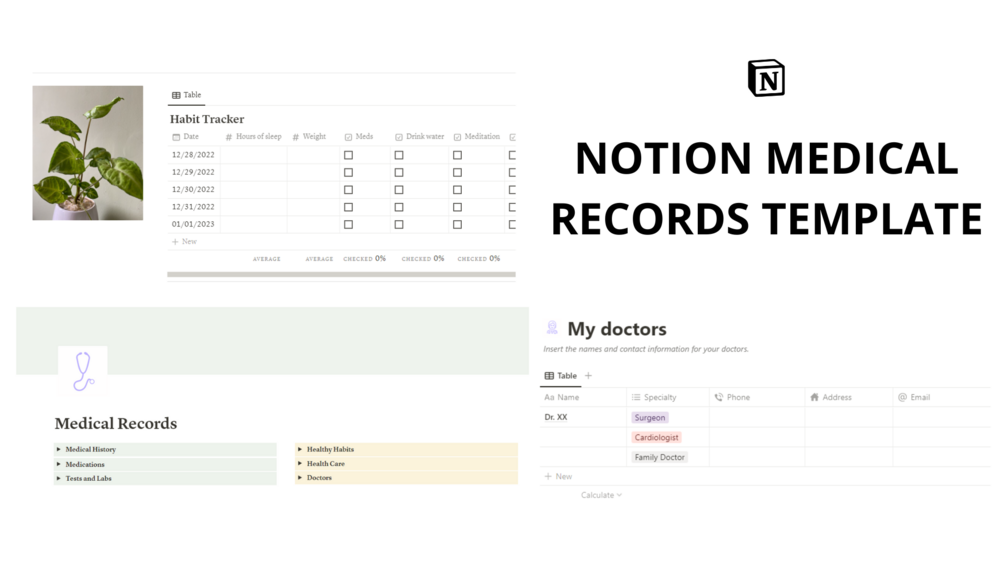1005x565 pixels.
Task: Click the Habit Tracker title
Action: click(207, 119)
